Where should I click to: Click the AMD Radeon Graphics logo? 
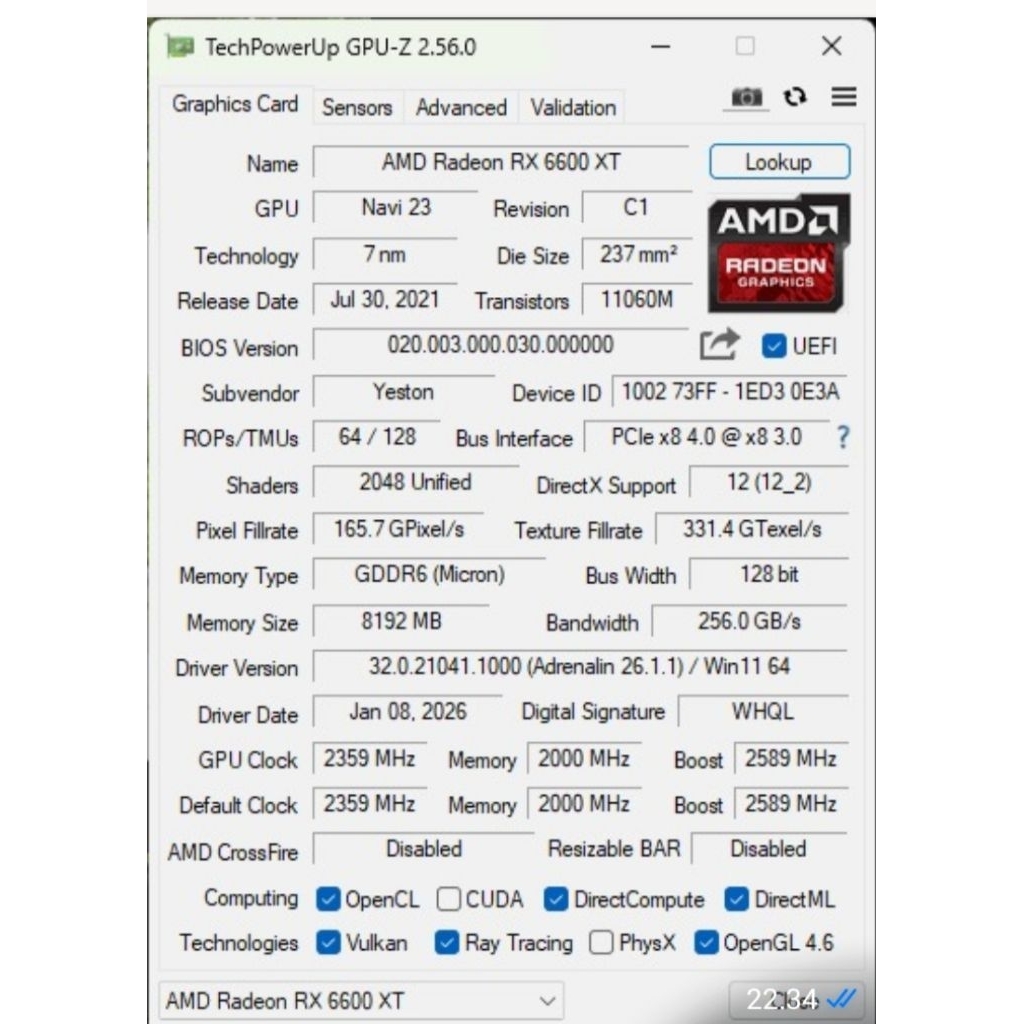778,253
